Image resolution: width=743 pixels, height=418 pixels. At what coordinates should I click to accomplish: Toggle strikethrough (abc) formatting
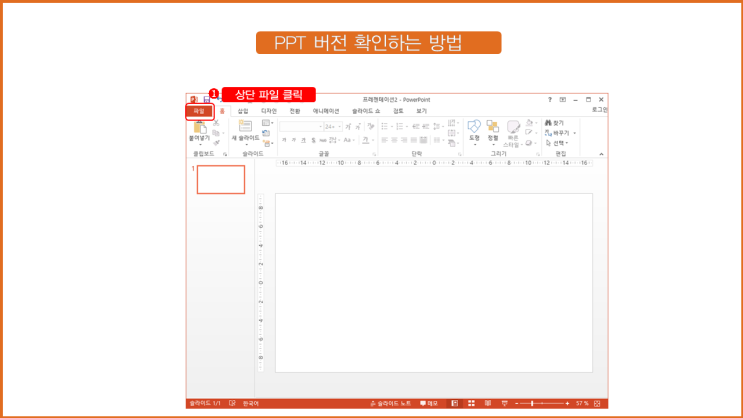323,140
